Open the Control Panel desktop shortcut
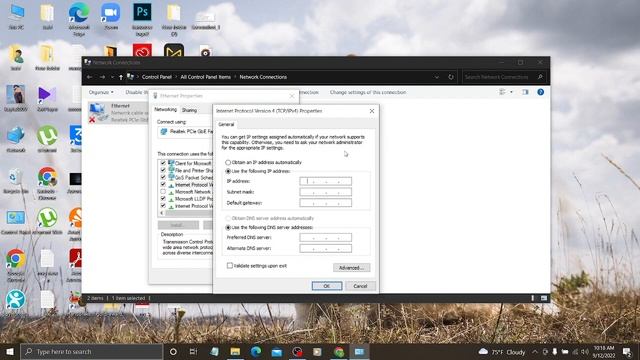This screenshot has height=360, width=640. point(16,222)
